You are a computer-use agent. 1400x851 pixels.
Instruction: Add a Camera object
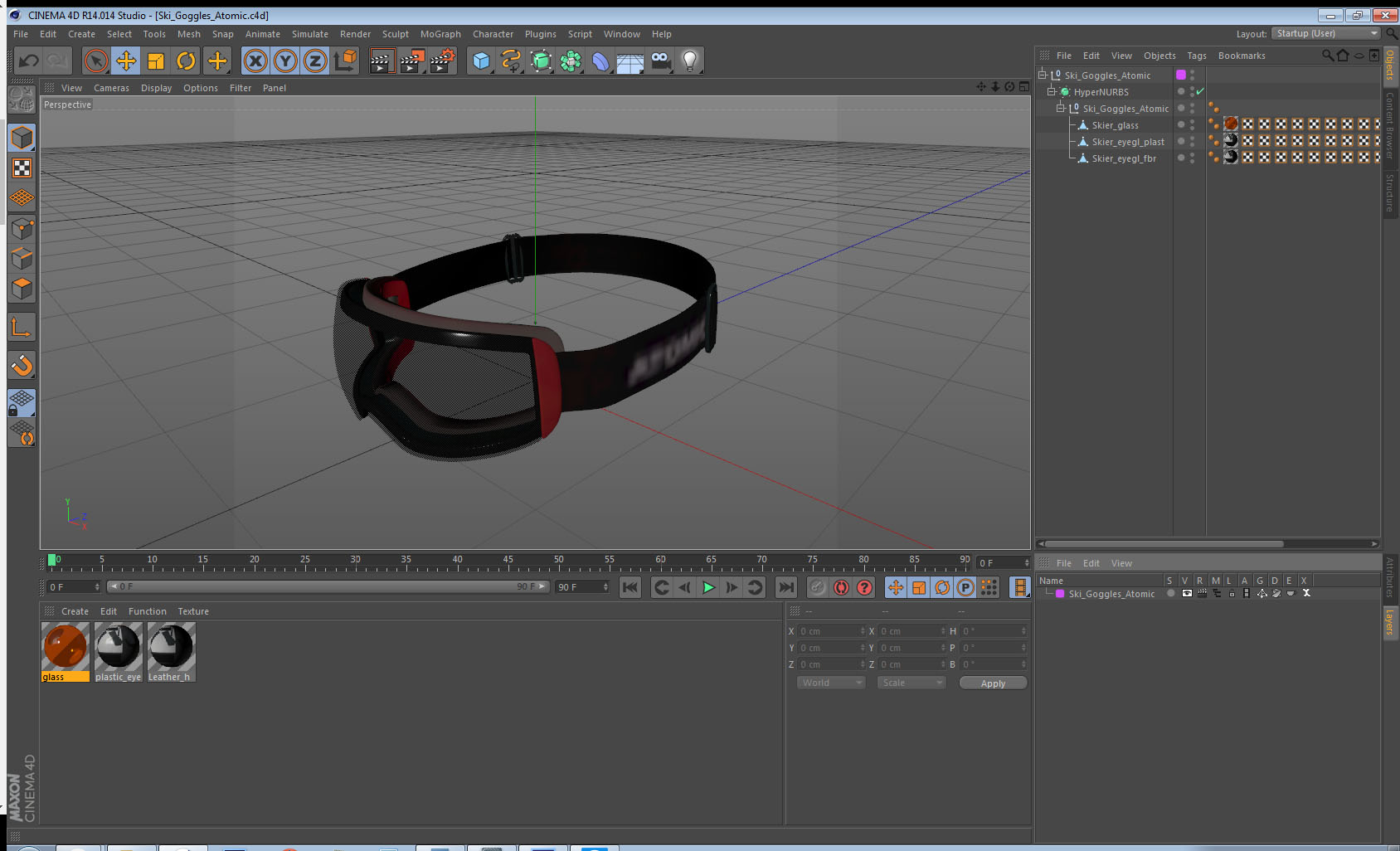(x=660, y=61)
